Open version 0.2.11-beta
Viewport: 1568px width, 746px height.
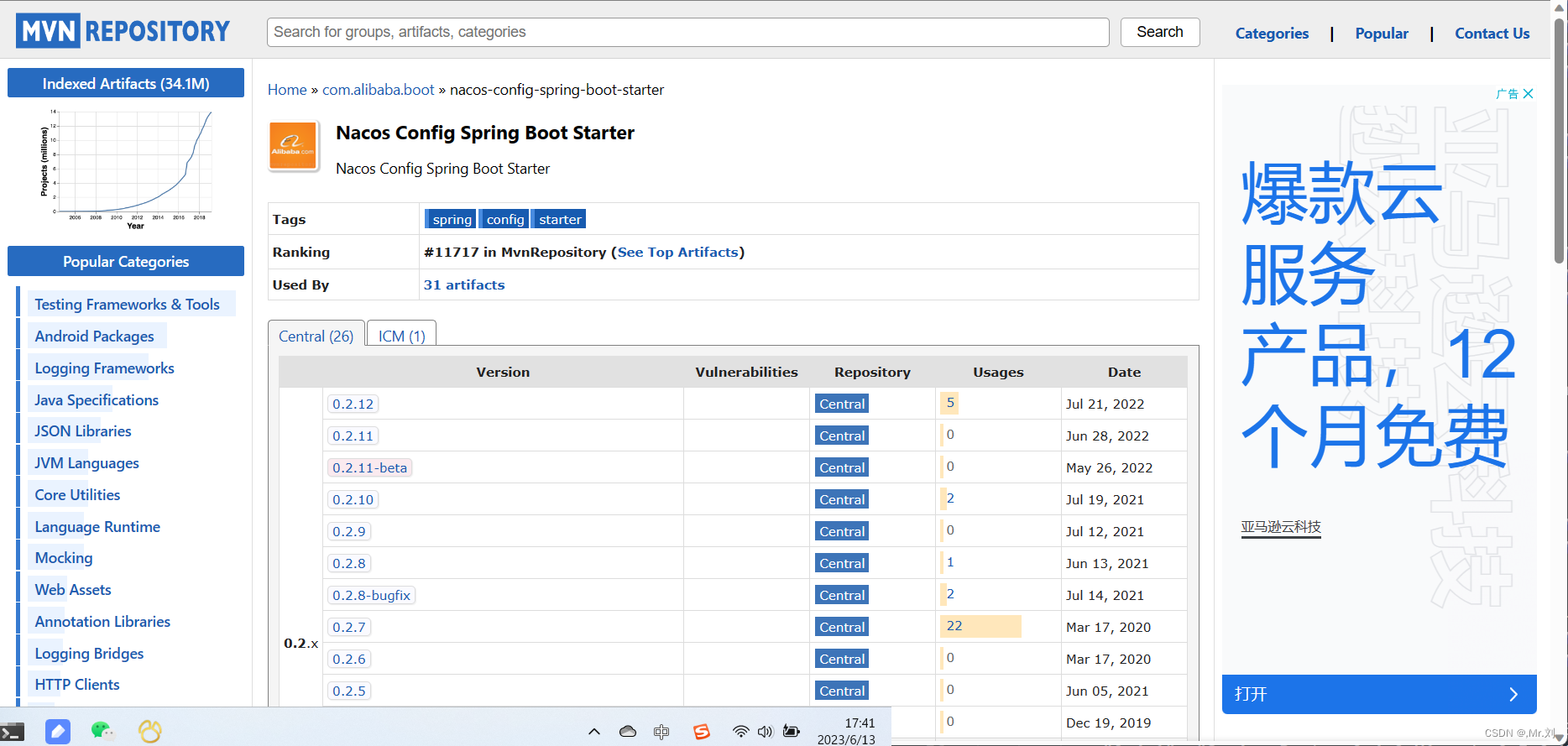tap(369, 467)
